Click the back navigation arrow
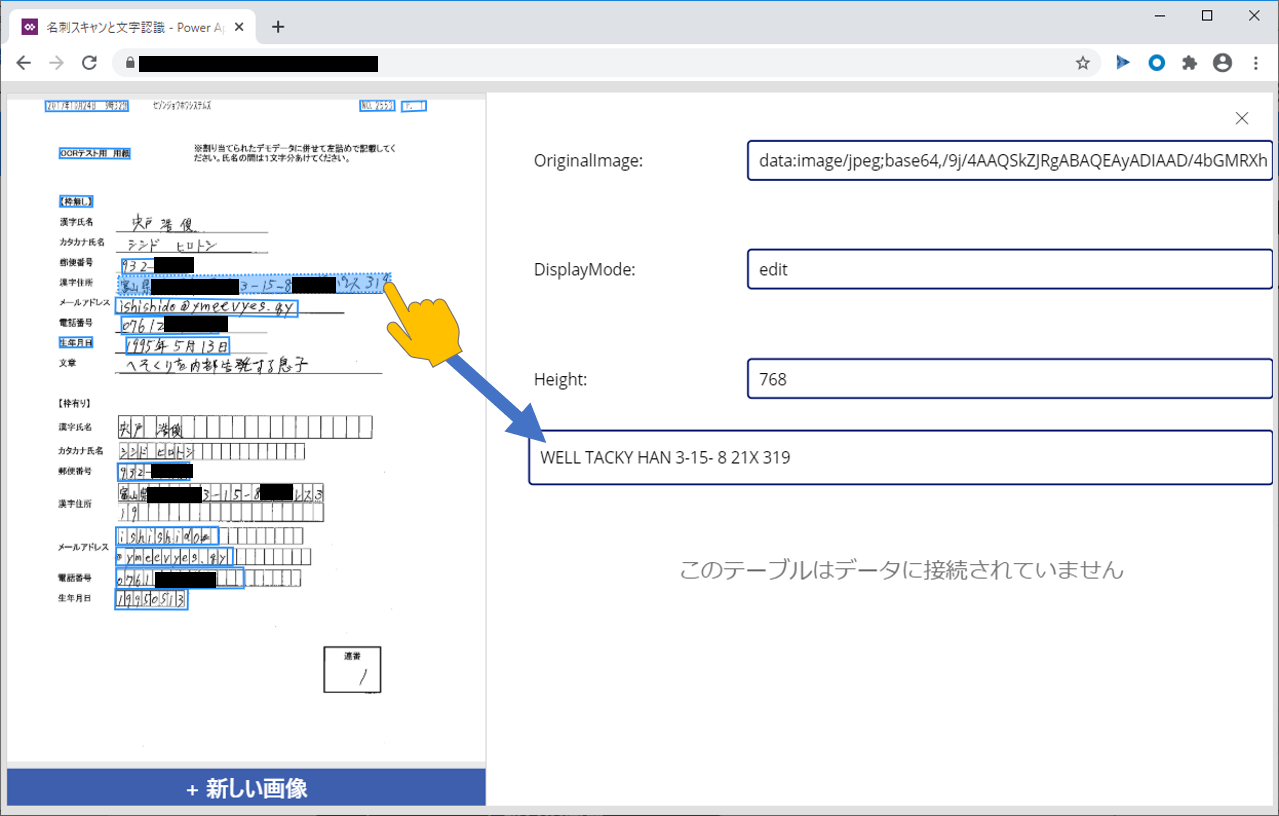The width and height of the screenshot is (1279, 816). click(x=23, y=62)
